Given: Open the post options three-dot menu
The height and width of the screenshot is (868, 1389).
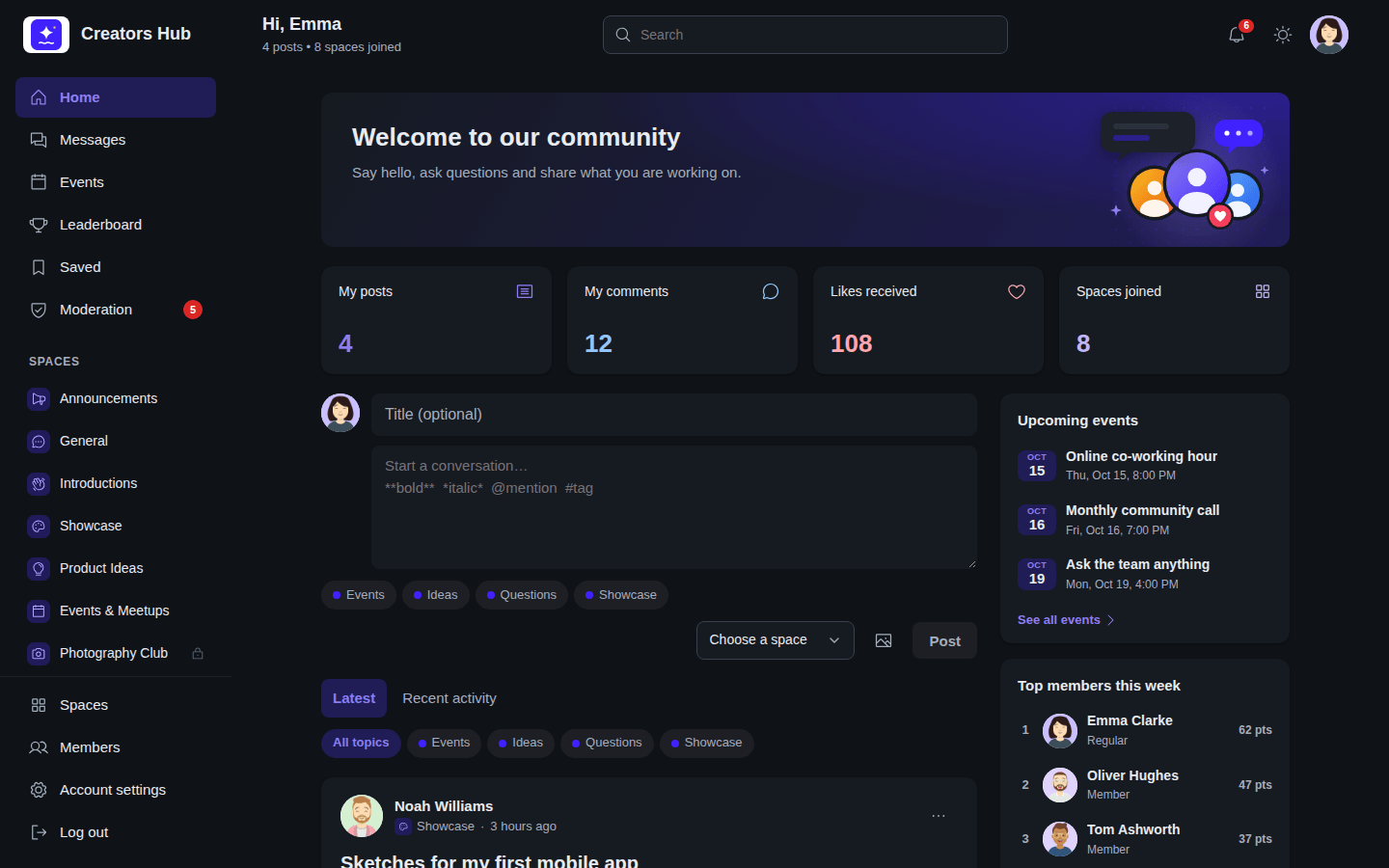Looking at the screenshot, I should coord(939,816).
